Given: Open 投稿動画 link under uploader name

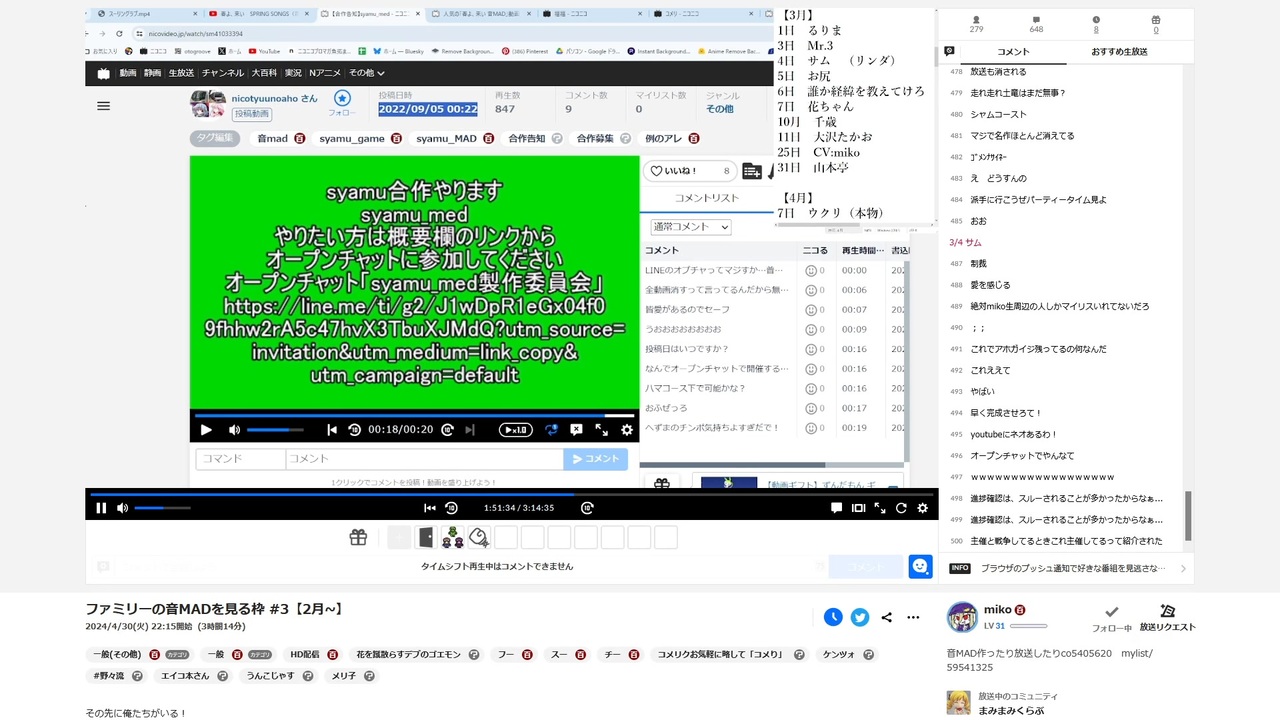Looking at the screenshot, I should 253,114.
